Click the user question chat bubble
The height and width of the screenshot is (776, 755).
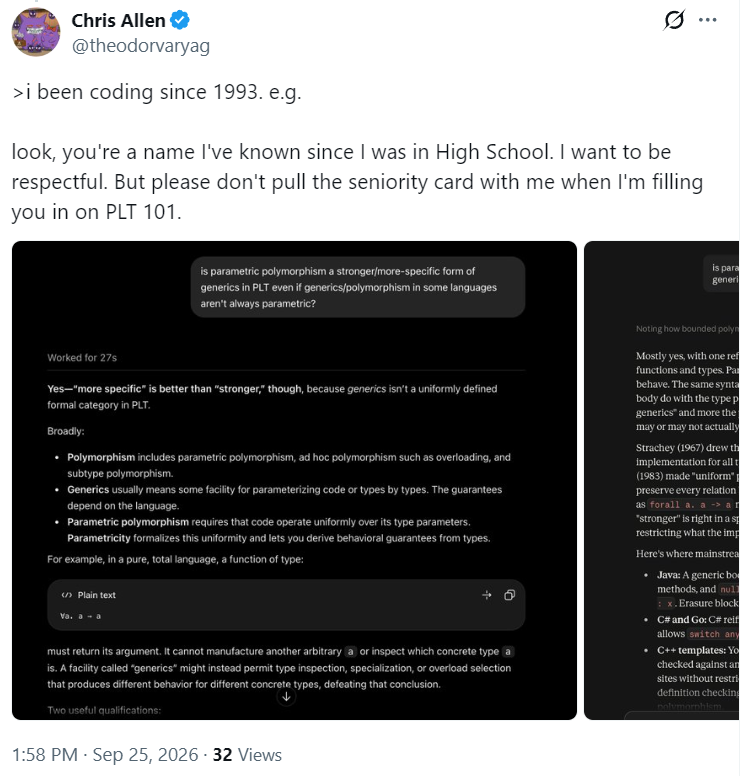click(x=358, y=287)
